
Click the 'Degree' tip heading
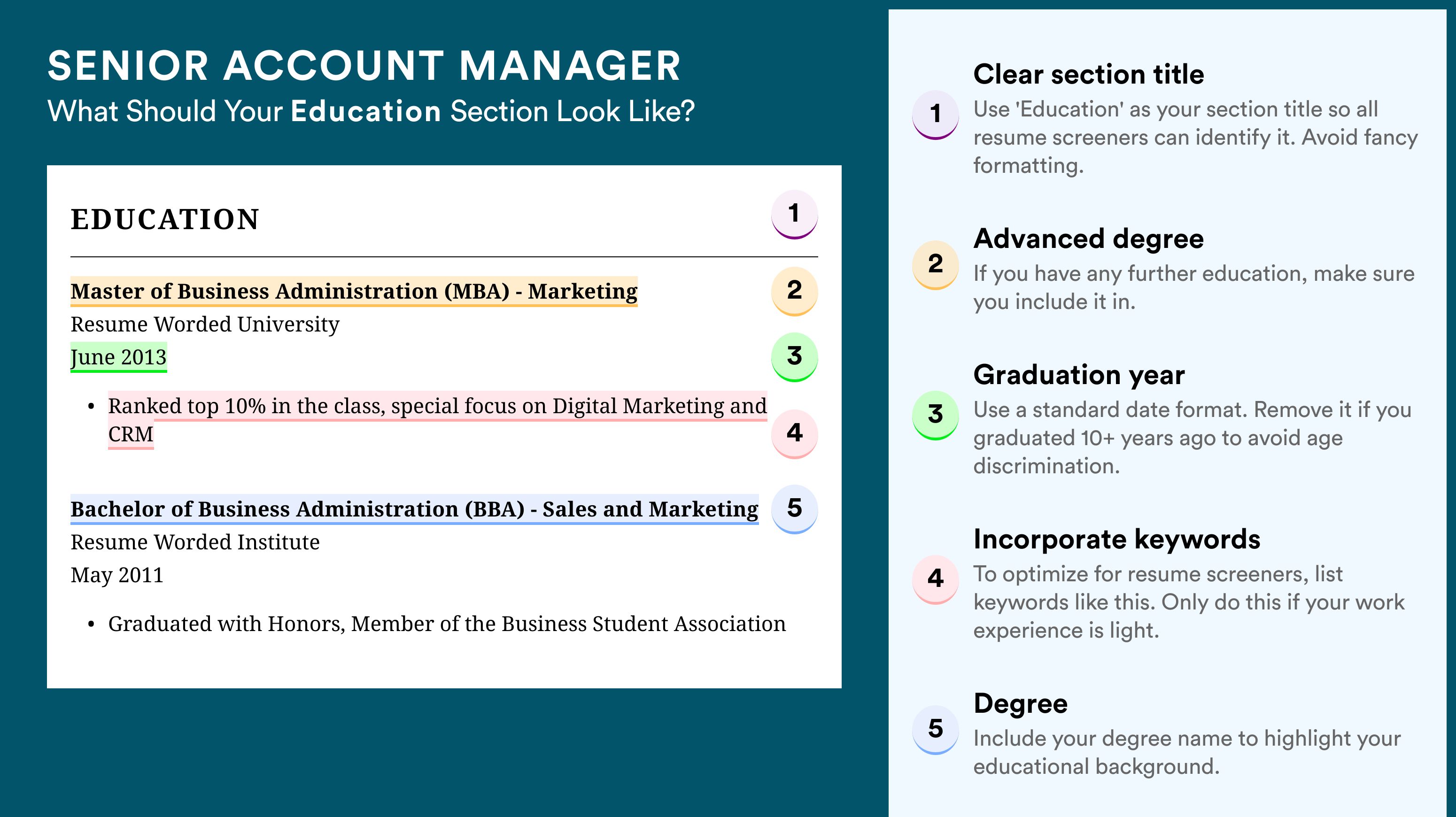point(1020,704)
